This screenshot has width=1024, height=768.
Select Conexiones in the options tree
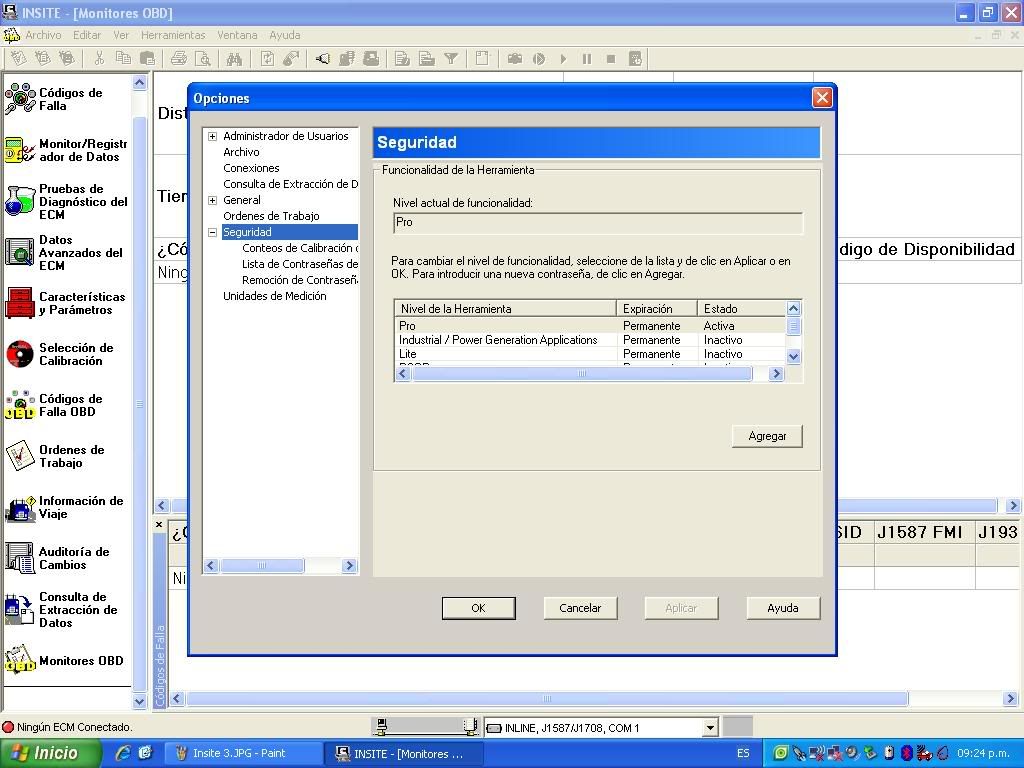click(251, 168)
